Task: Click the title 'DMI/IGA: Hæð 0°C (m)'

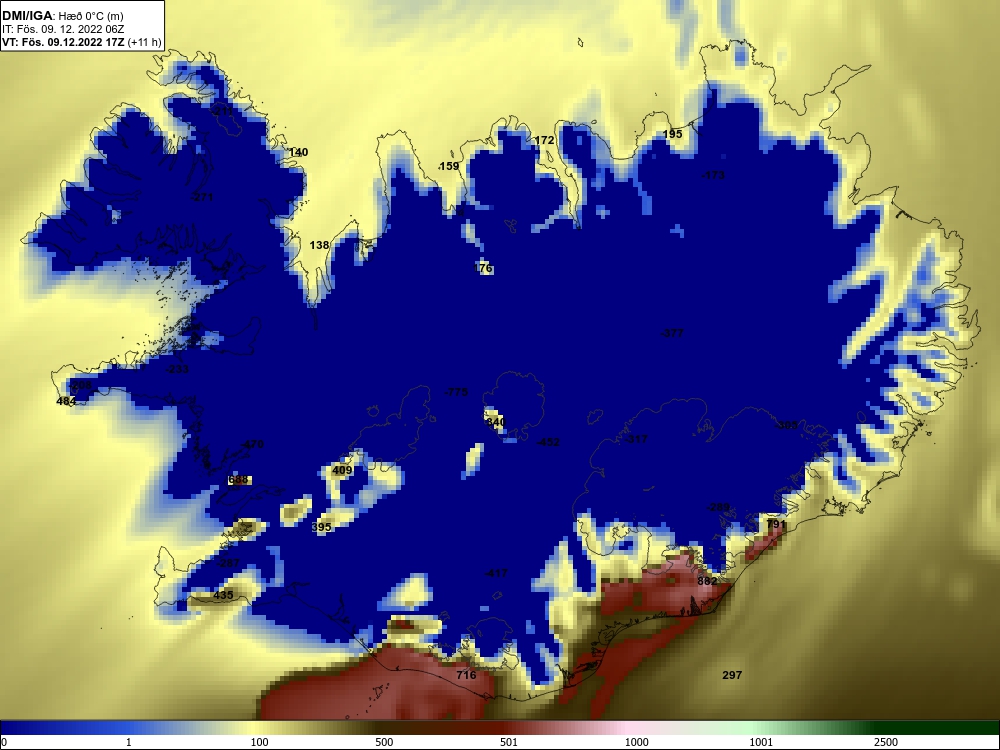Action: click(x=63, y=16)
